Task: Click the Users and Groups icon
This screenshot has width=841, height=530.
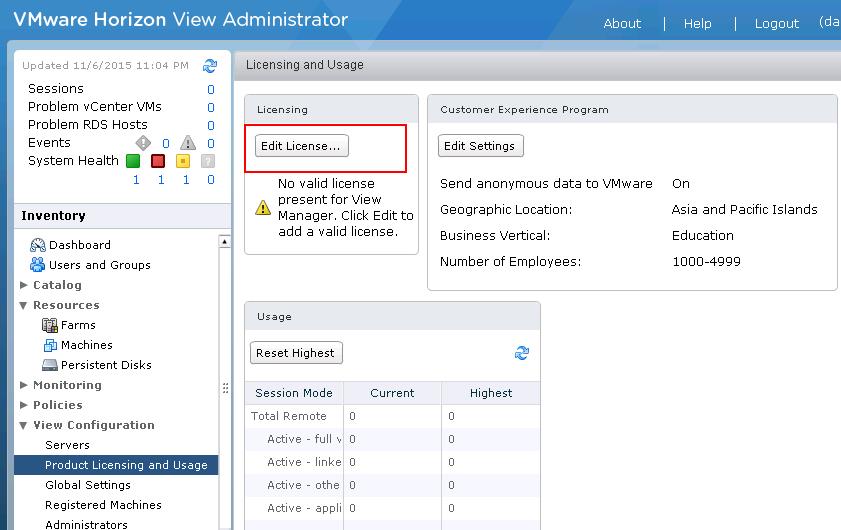Action: click(38, 265)
